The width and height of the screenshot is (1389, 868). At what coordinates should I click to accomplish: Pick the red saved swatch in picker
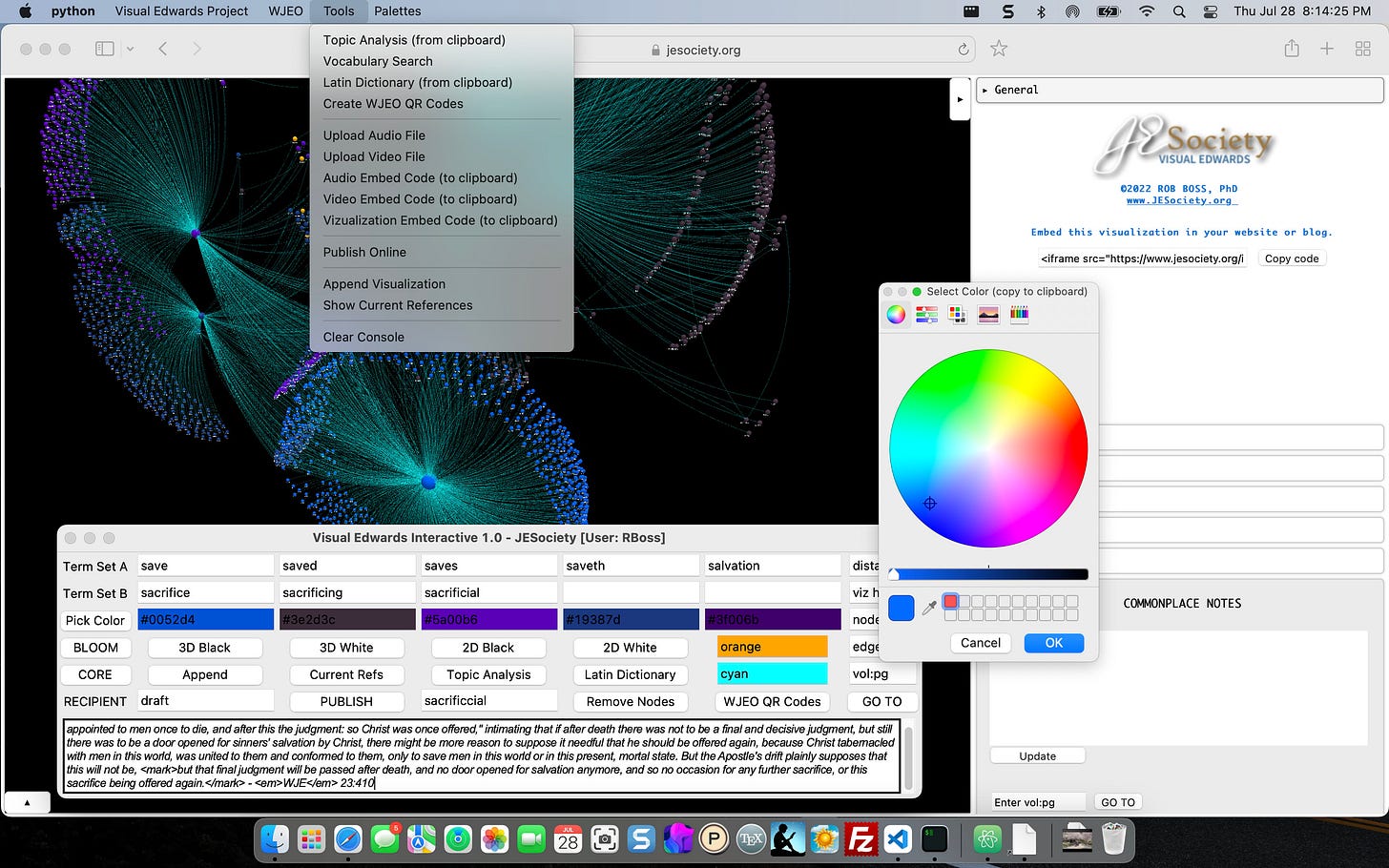[x=950, y=602]
